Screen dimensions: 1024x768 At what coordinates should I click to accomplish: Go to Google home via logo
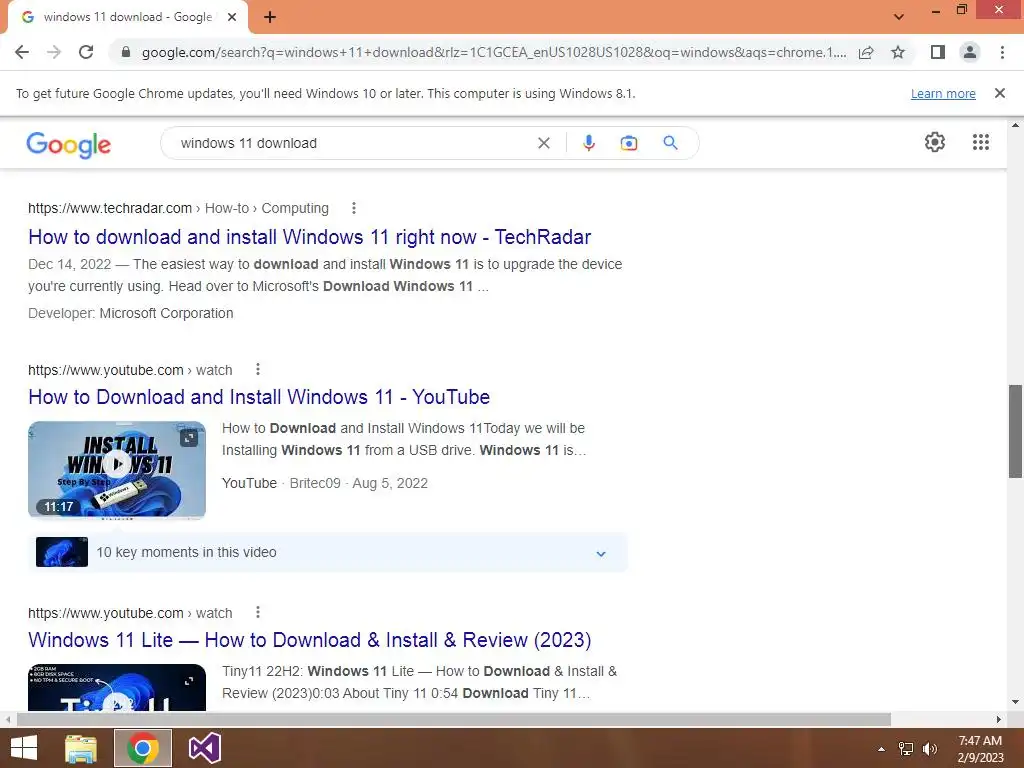tap(69, 144)
